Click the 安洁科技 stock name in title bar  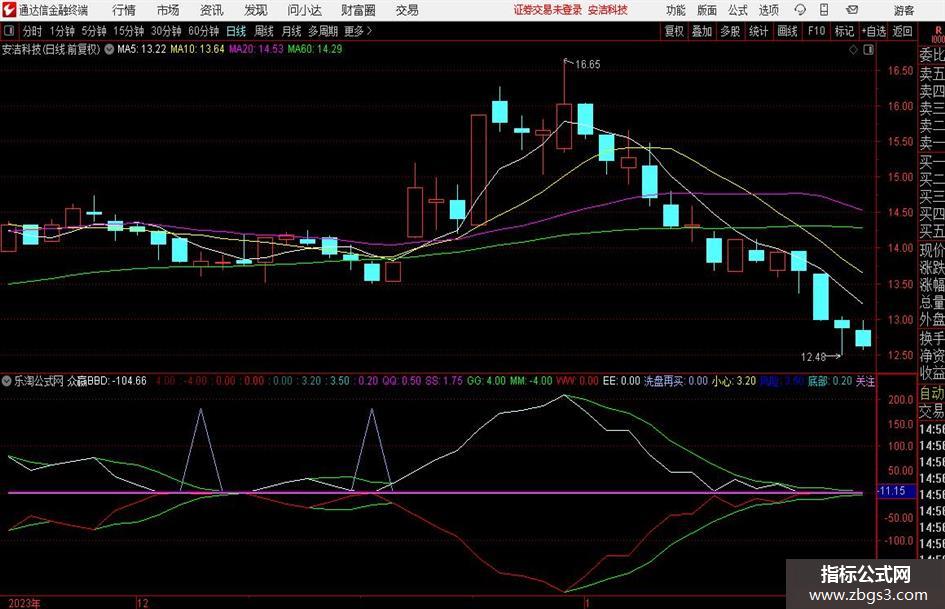click(608, 10)
